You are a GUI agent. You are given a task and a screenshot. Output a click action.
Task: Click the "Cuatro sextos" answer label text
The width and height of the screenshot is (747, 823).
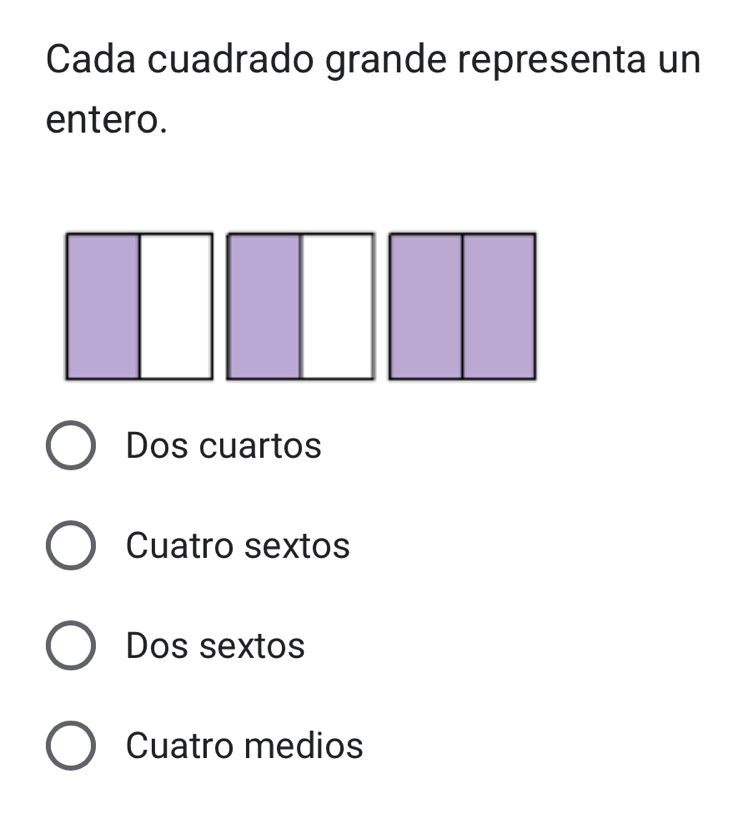[x=238, y=546]
